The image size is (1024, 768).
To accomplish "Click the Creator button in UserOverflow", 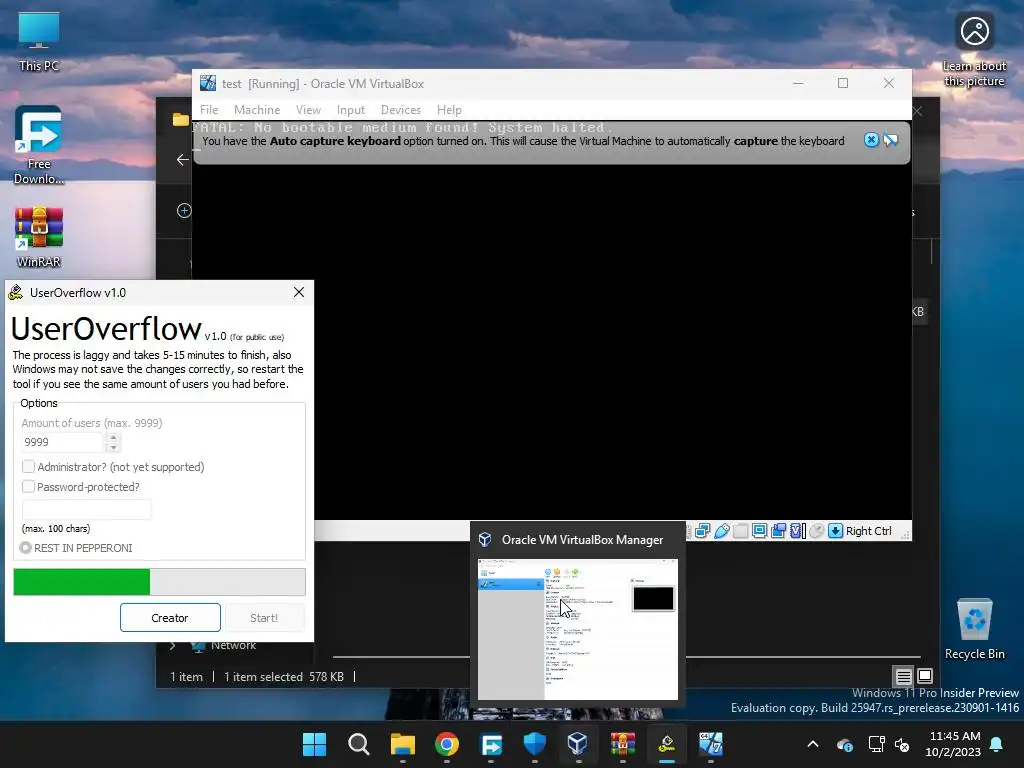I will click(170, 618).
